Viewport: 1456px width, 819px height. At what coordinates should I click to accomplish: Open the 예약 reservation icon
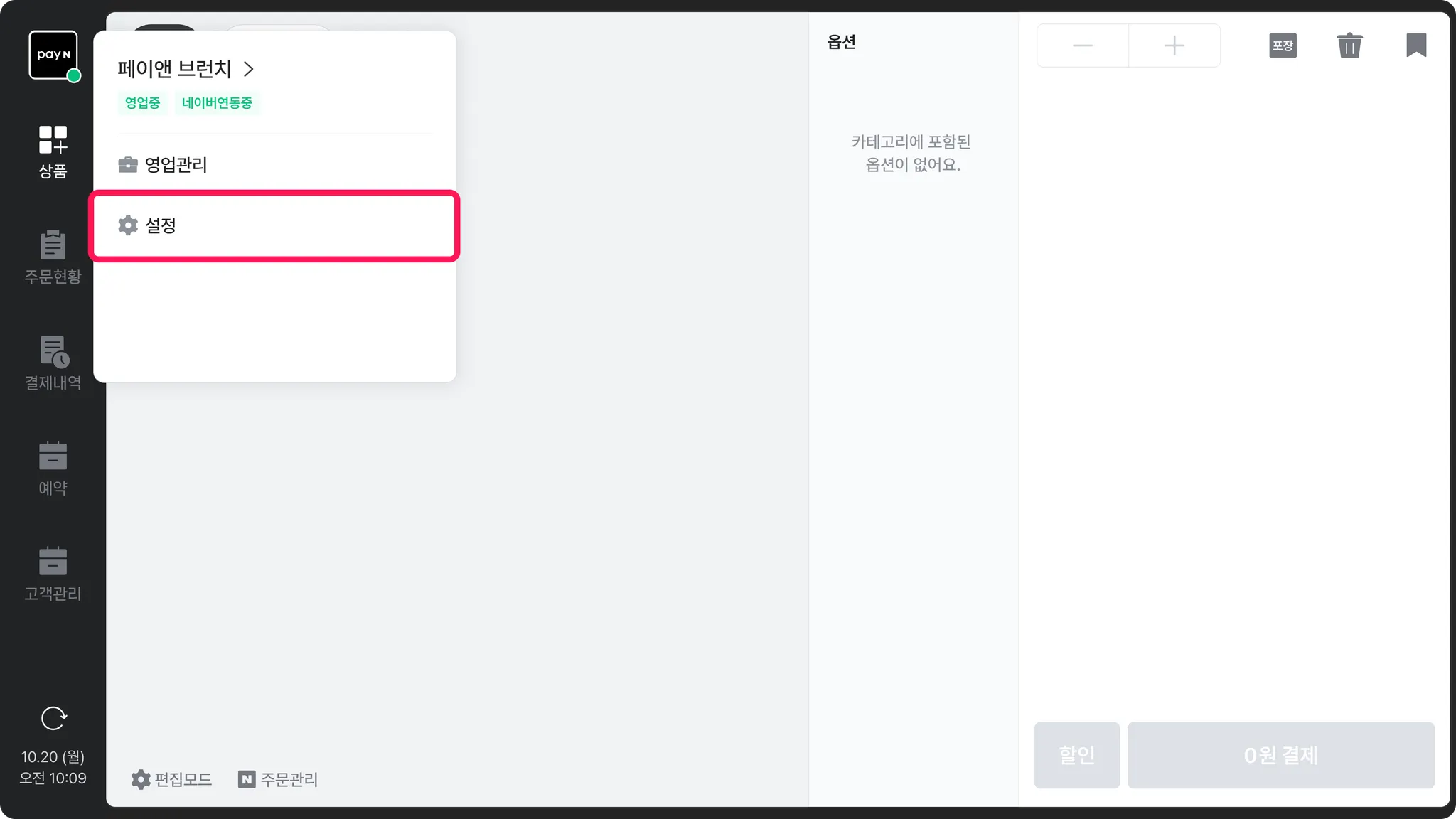click(53, 469)
